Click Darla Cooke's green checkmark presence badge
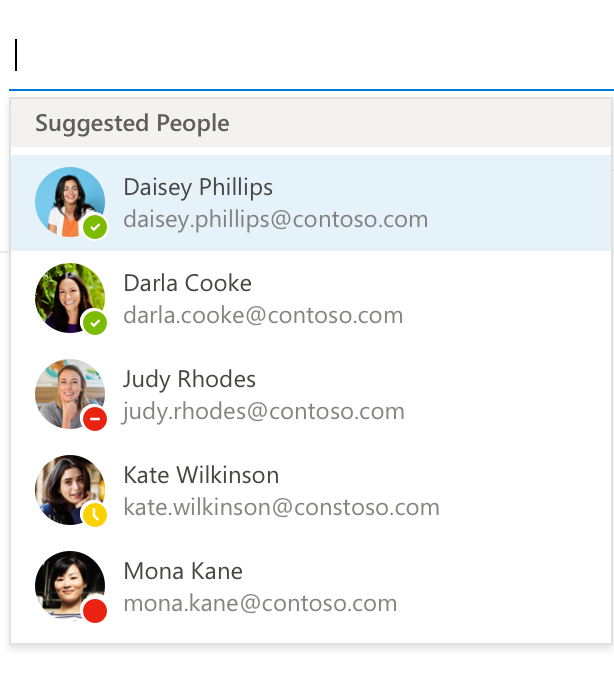The image size is (614, 679). pyautogui.click(x=95, y=323)
